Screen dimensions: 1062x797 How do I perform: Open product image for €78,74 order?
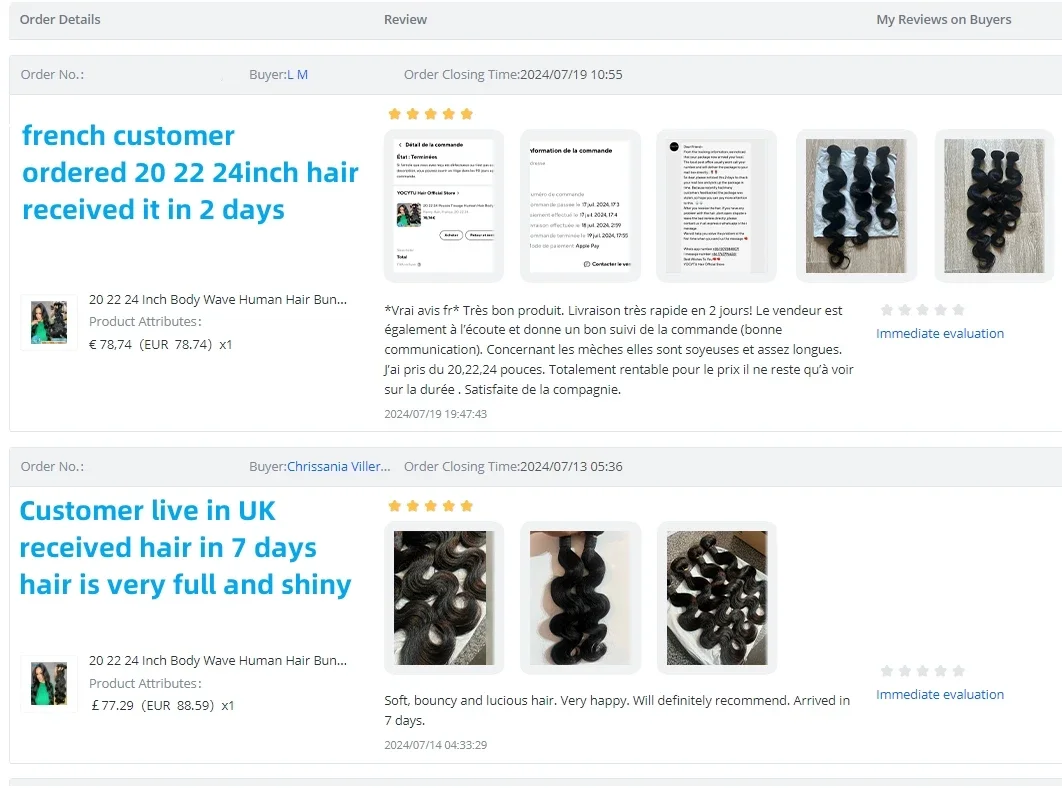49,322
